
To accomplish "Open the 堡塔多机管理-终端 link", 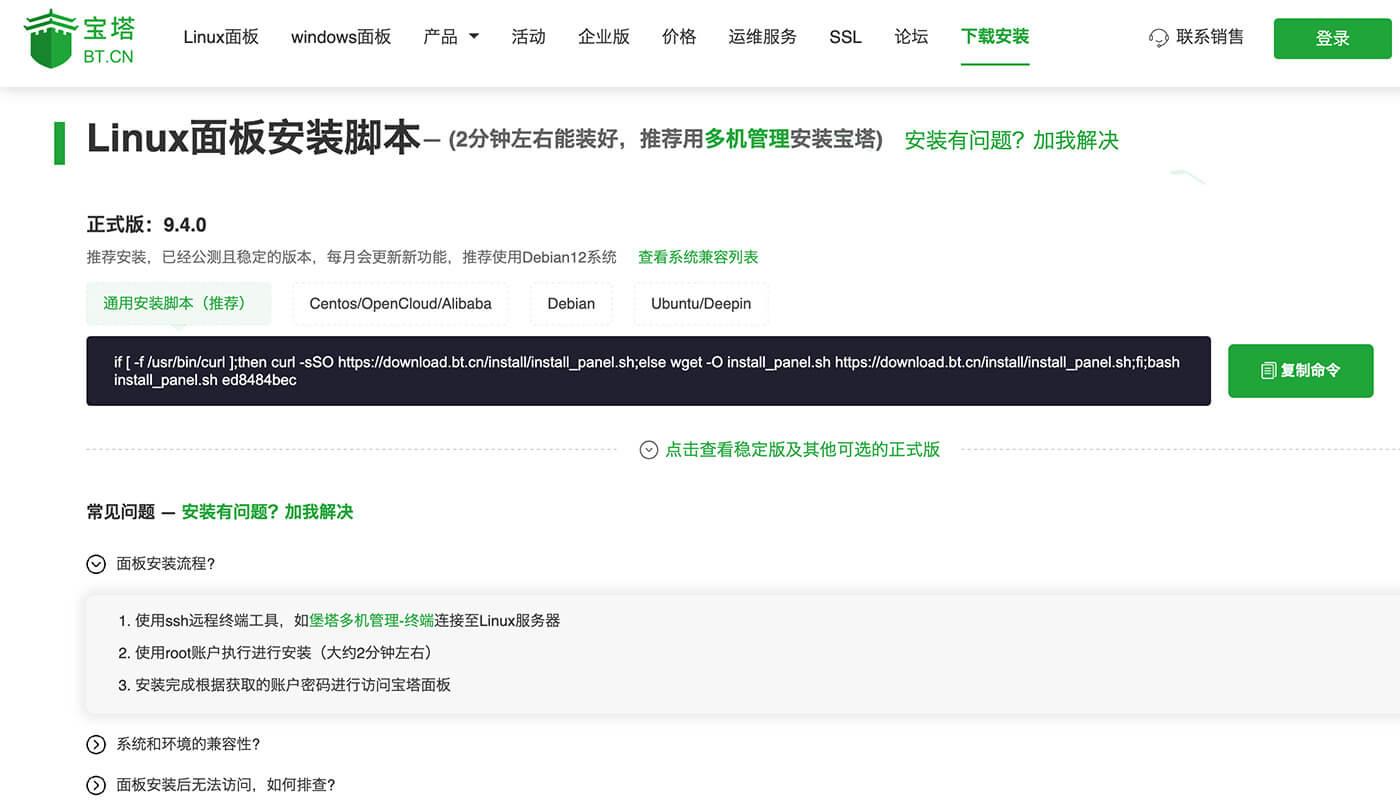I will click(x=371, y=621).
